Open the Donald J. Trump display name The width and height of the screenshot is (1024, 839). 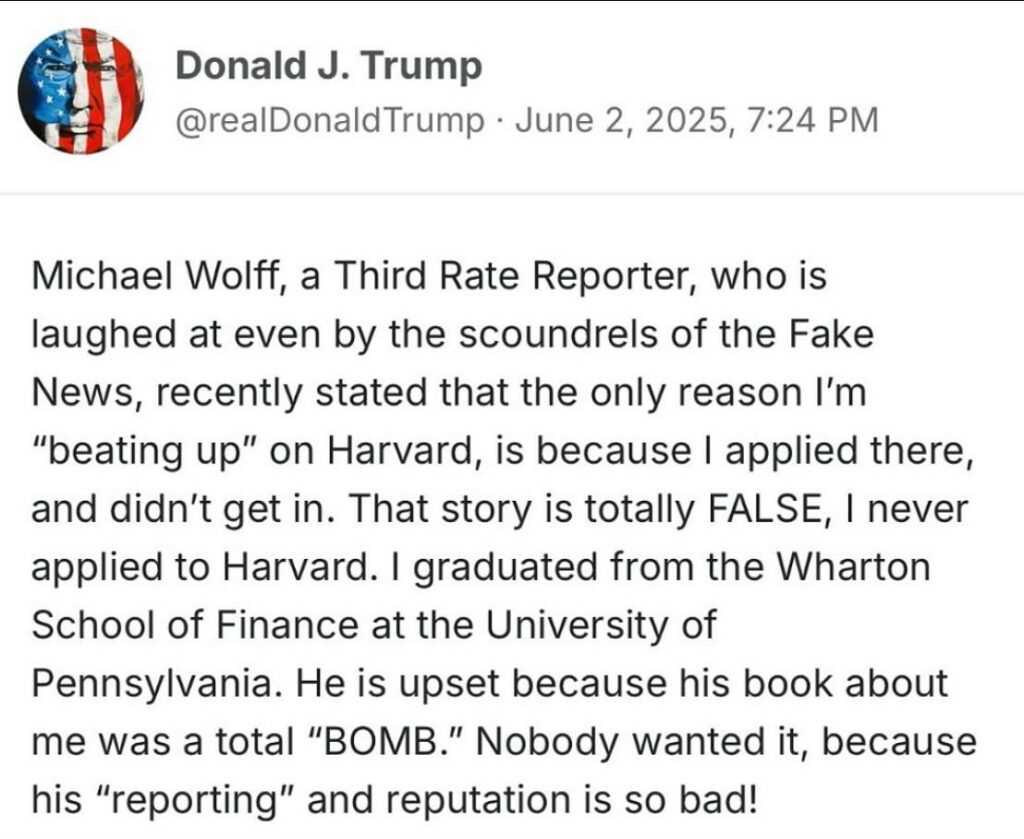coord(329,67)
